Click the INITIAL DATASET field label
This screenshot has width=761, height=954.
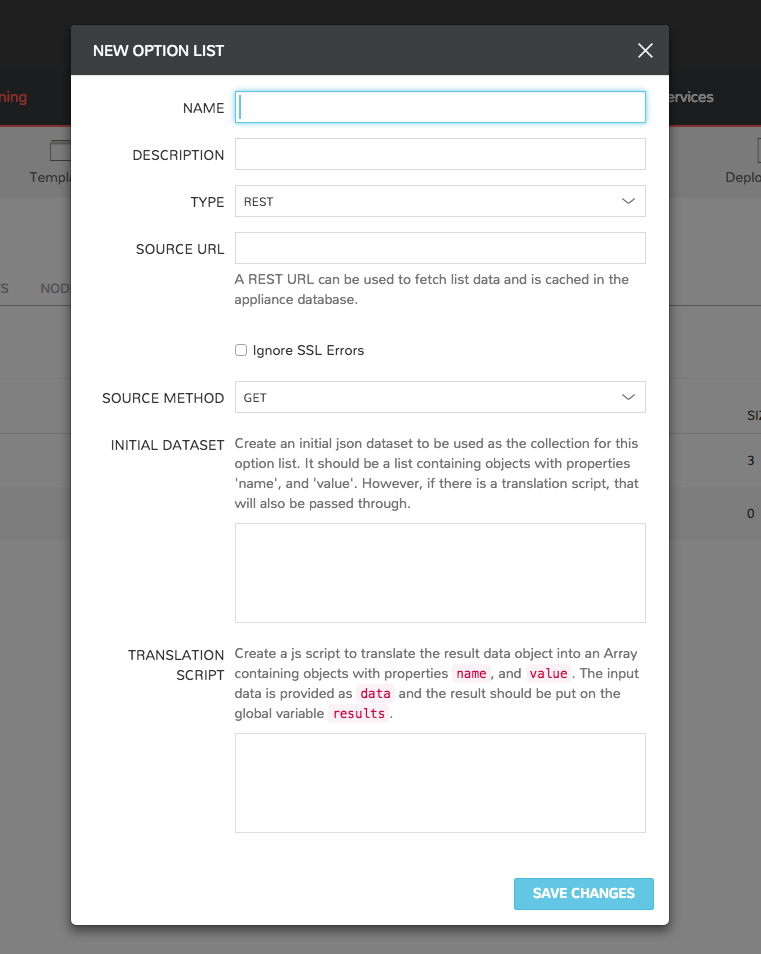click(x=167, y=445)
